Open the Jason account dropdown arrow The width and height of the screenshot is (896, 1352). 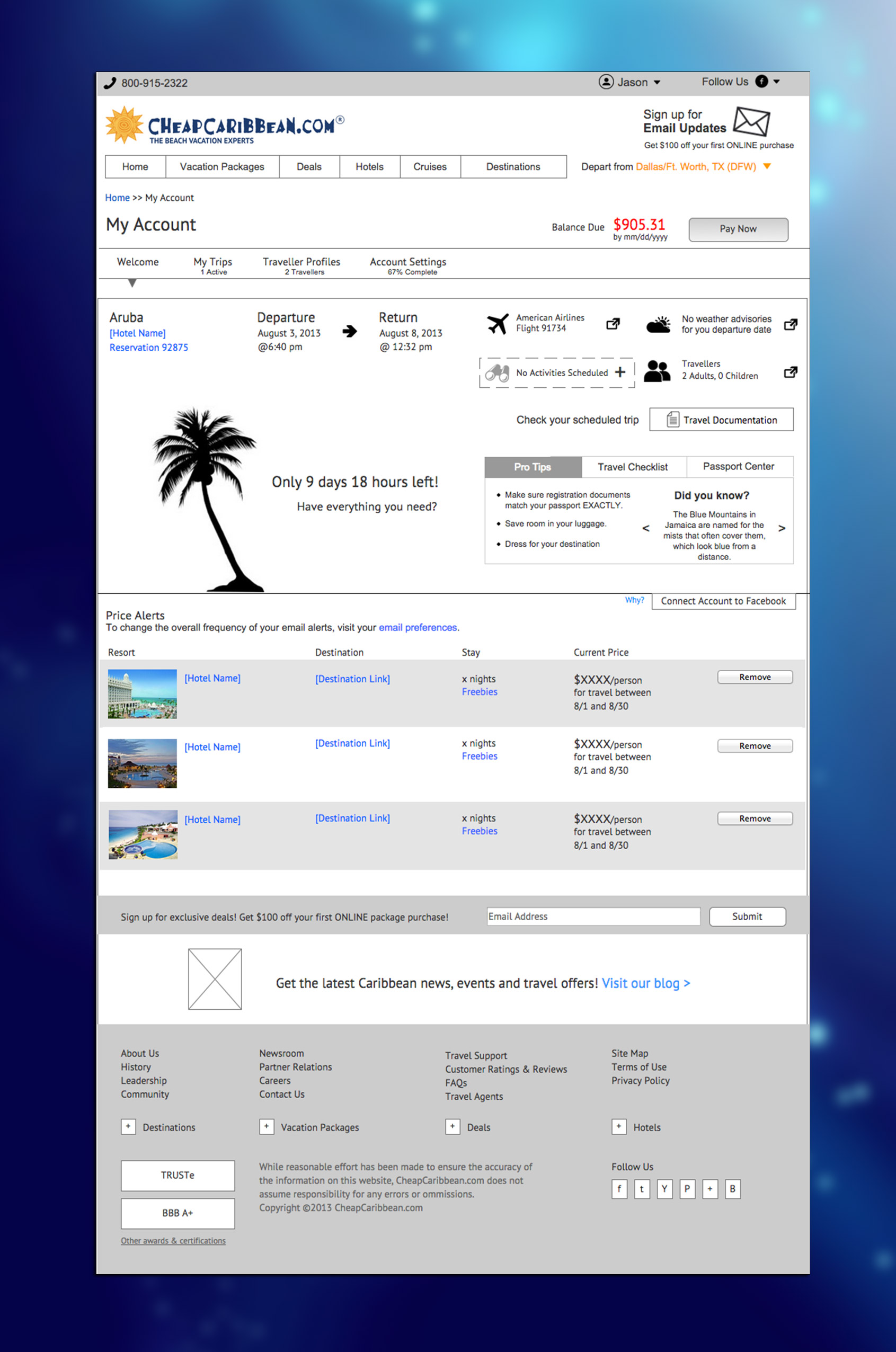pos(657,82)
